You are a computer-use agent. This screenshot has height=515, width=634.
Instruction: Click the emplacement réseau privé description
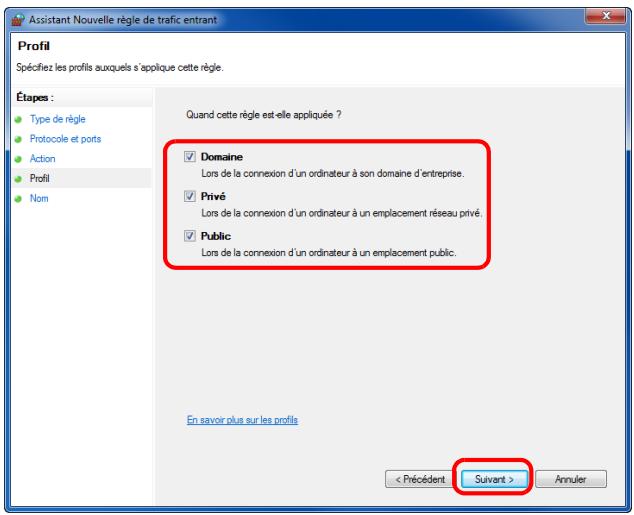[x=342, y=213]
